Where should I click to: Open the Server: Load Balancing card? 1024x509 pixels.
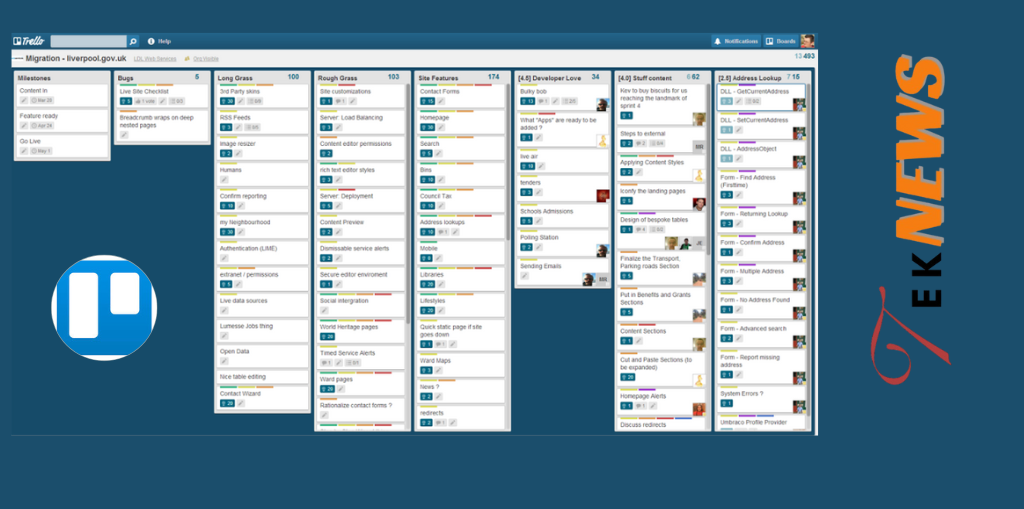[x=360, y=122]
